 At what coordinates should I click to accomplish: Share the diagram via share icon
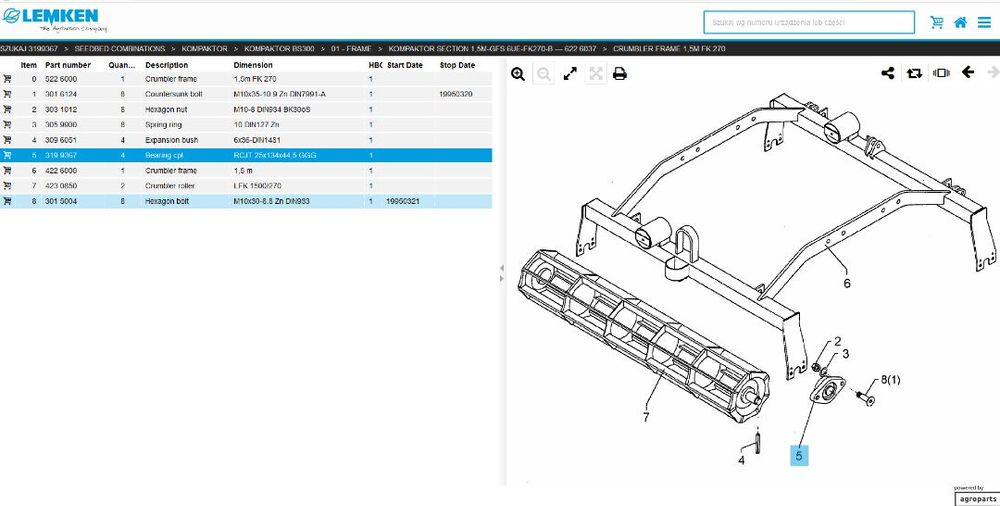click(x=888, y=73)
